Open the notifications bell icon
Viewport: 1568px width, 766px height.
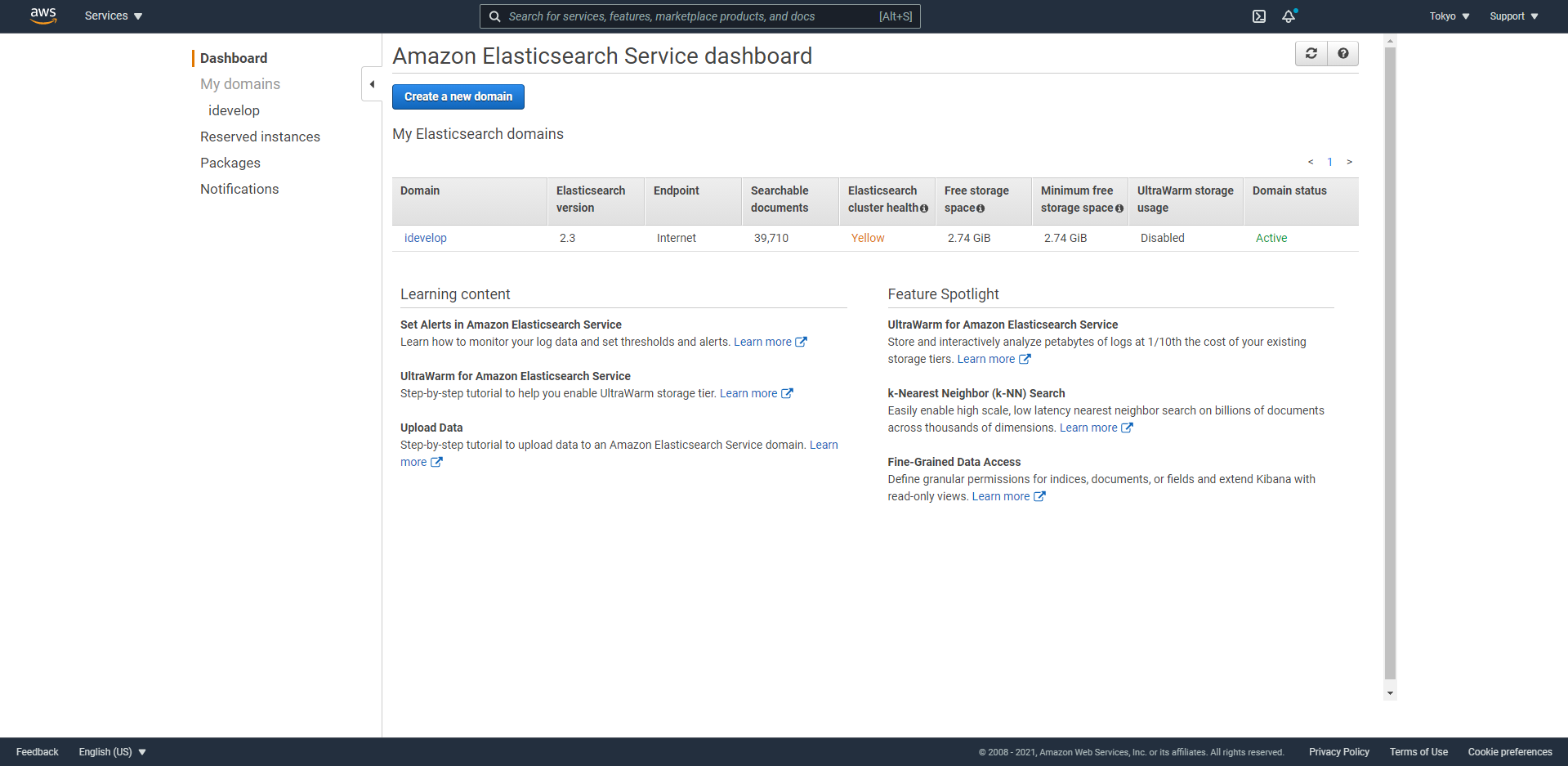click(1289, 16)
